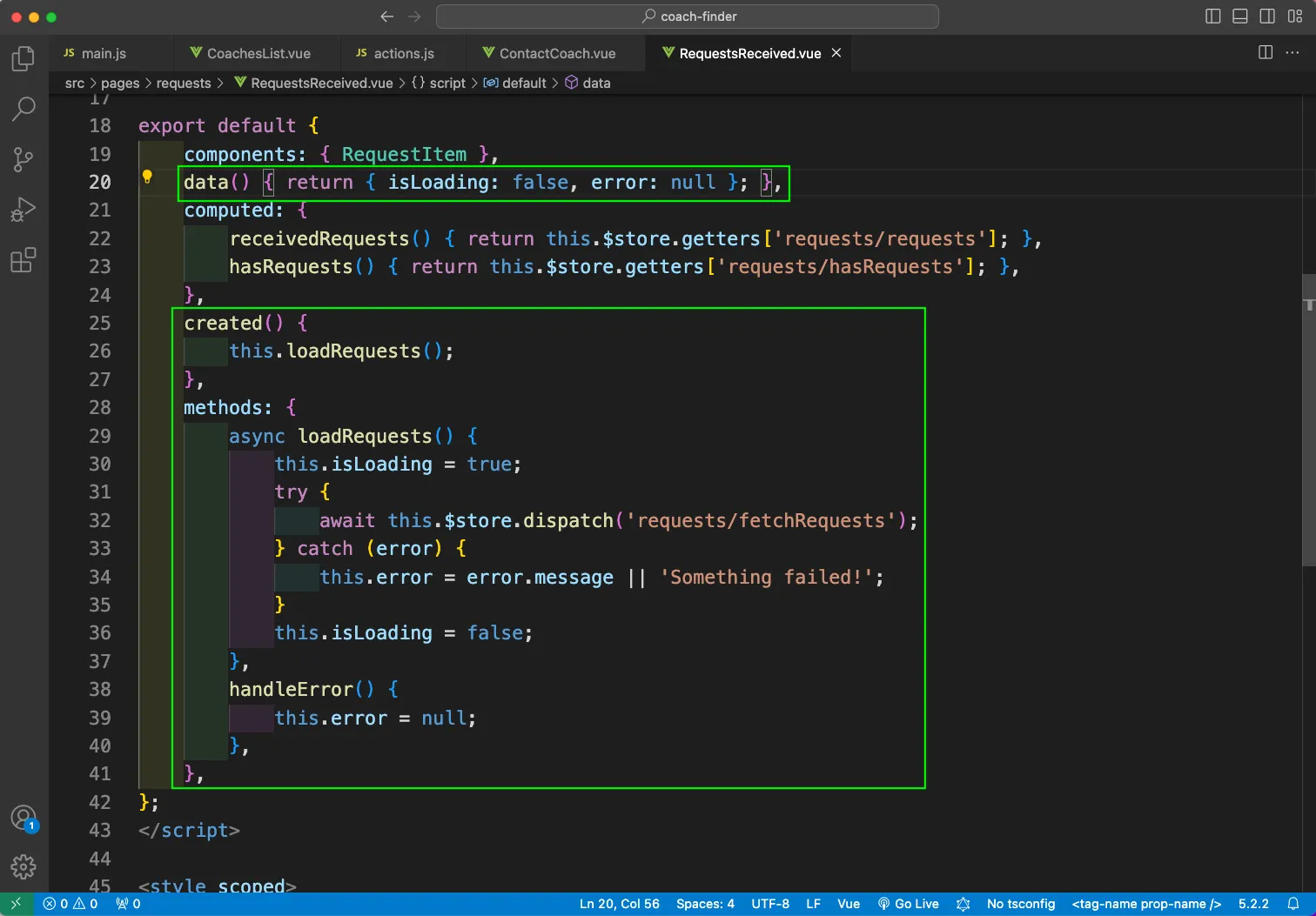Screen dimensions: 1316x916
Task: Go forward with the navigation arrow
Action: 414,17
